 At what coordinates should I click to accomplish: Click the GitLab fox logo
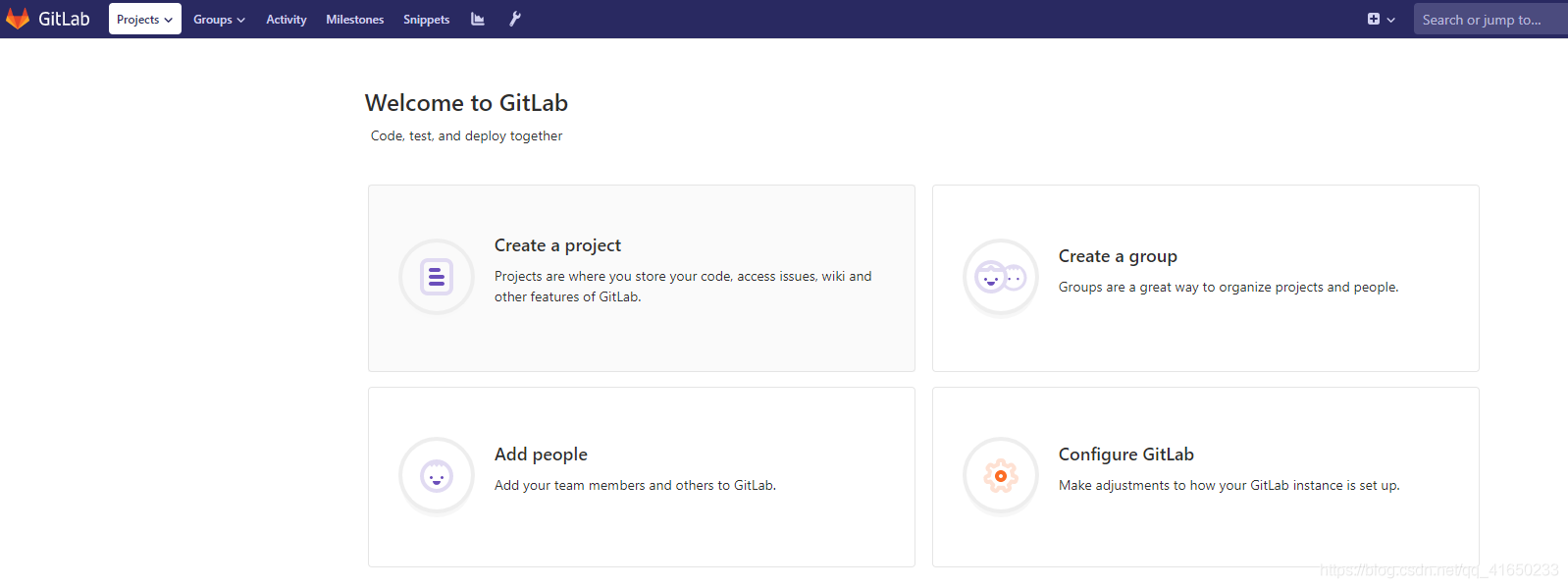pos(18,19)
